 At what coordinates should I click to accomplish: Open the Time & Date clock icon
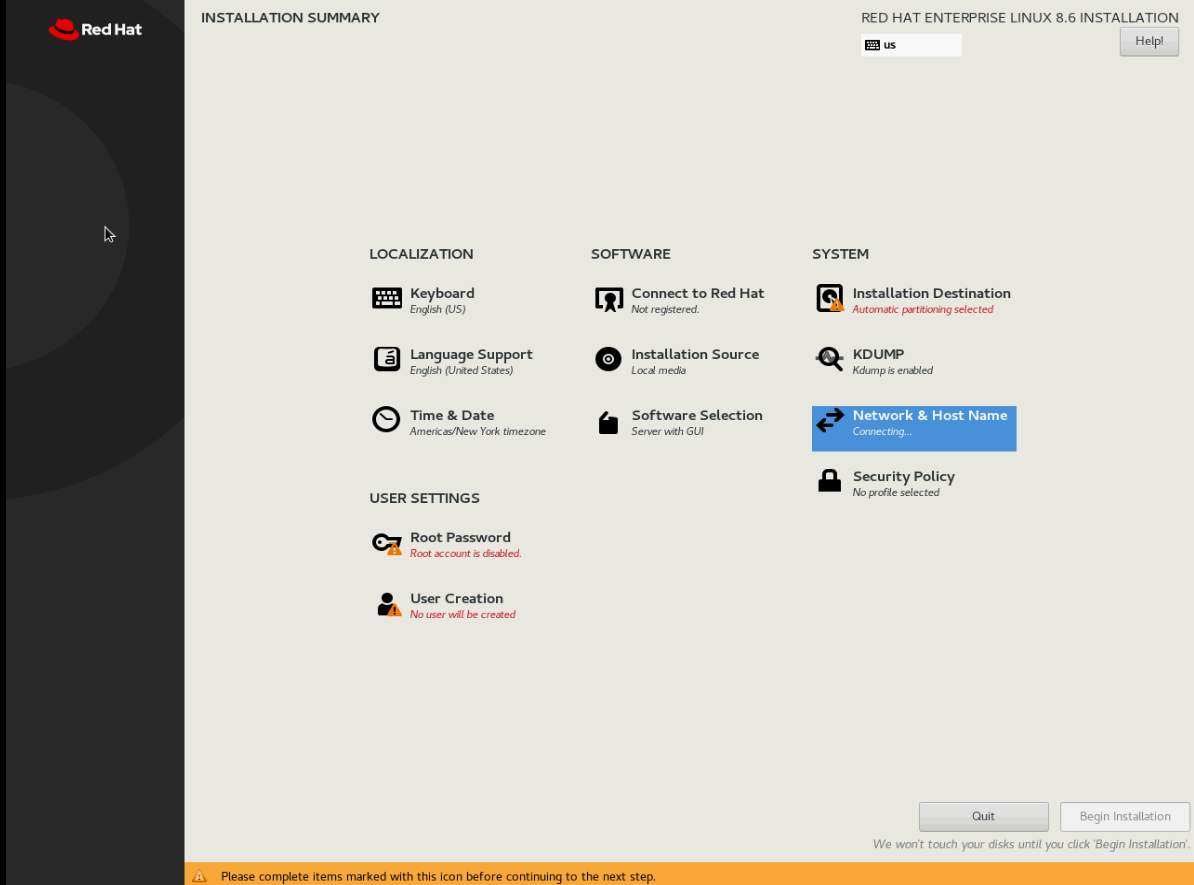click(386, 420)
